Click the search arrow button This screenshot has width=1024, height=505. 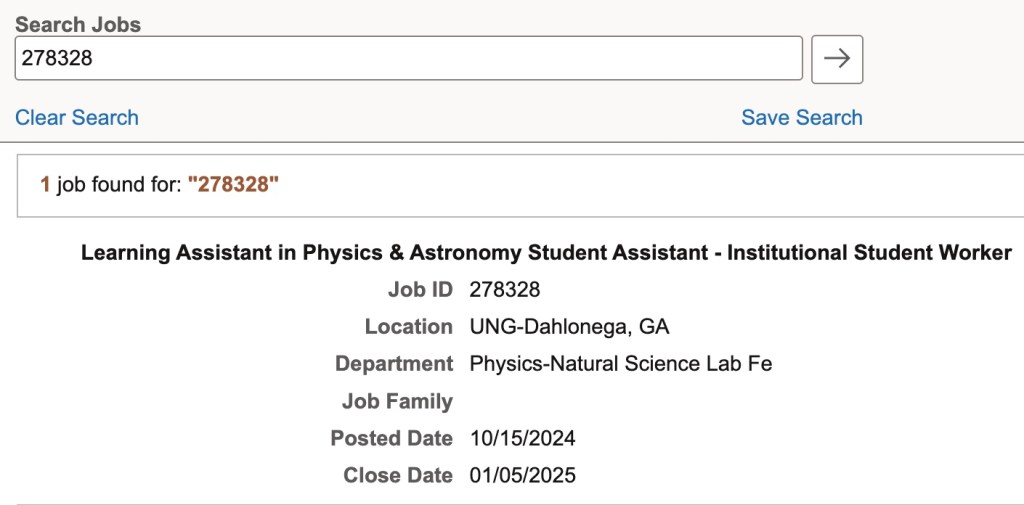[x=837, y=59]
